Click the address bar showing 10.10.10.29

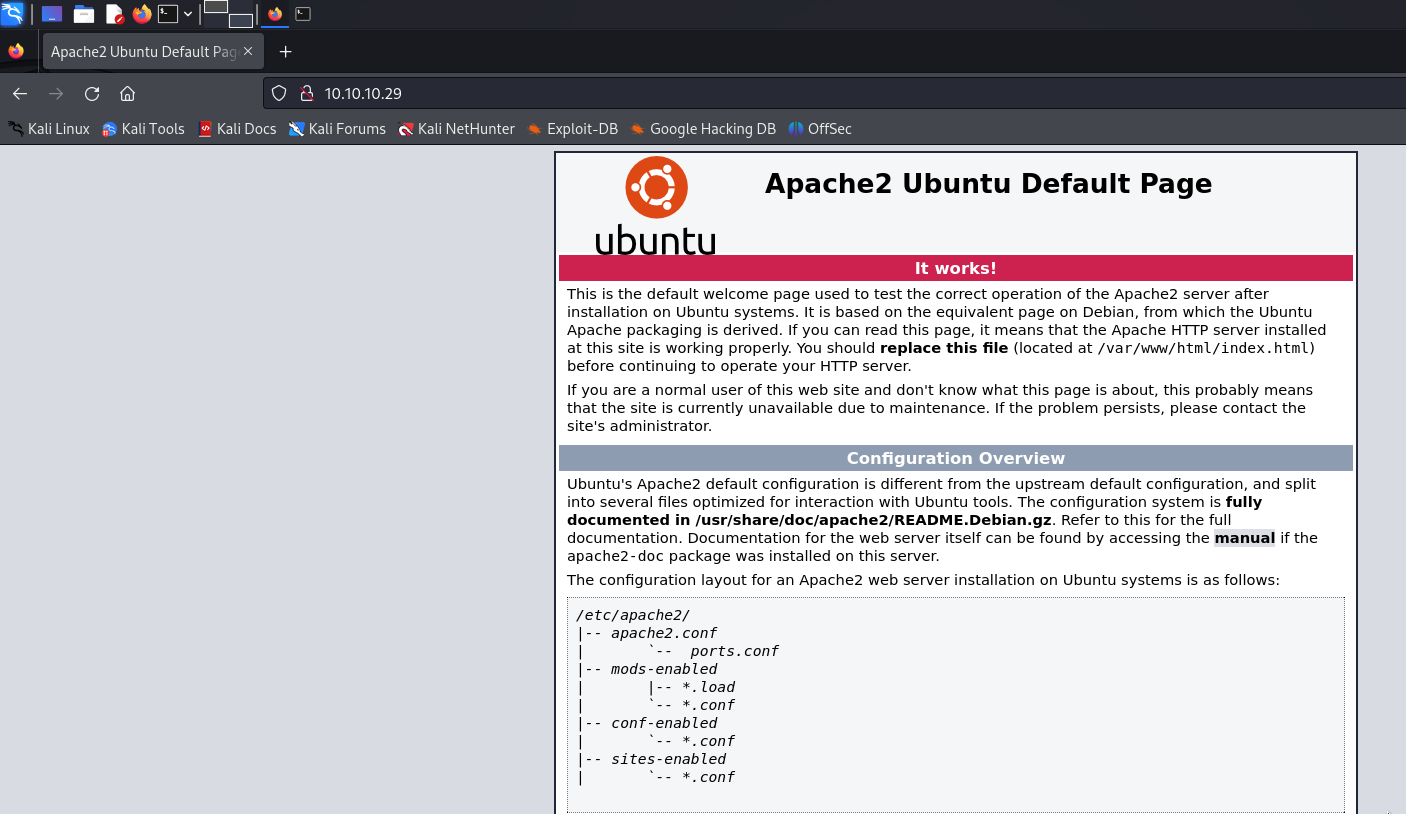(x=700, y=94)
